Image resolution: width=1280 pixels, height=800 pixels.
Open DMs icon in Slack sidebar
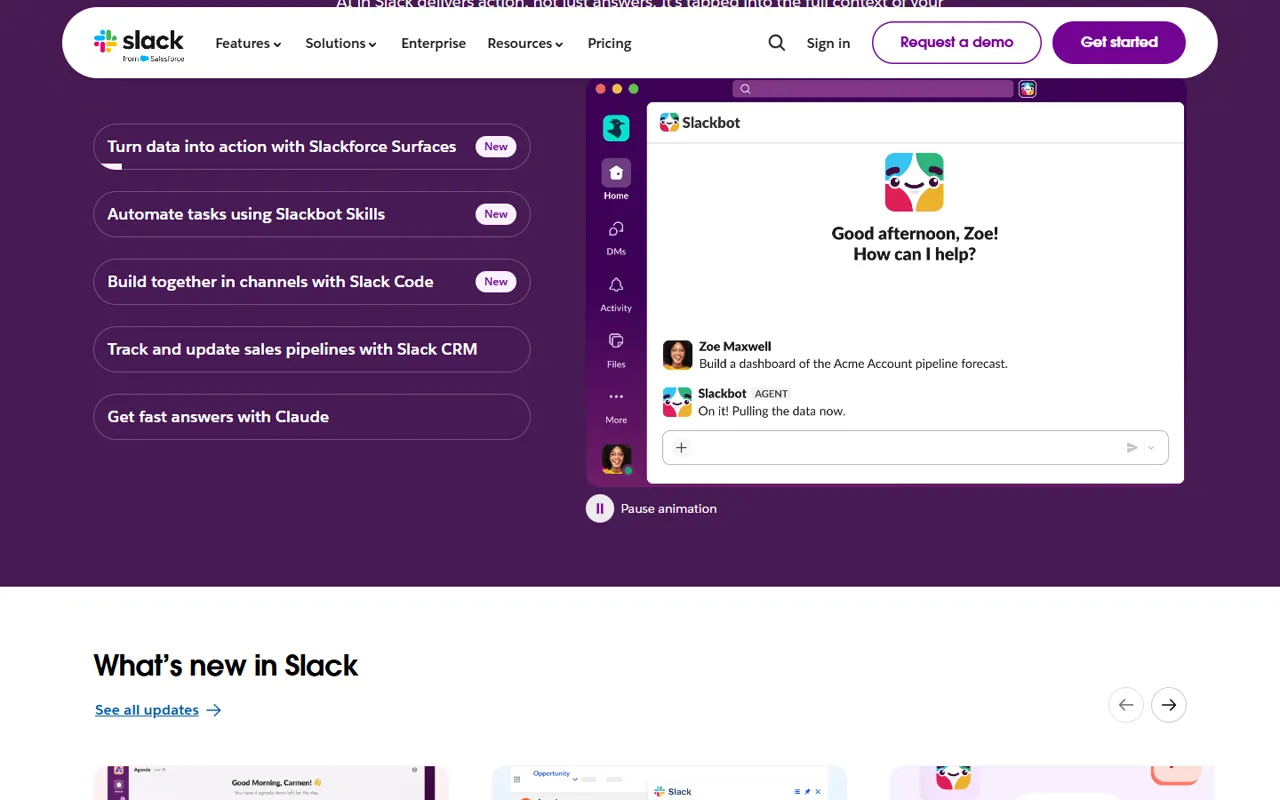click(616, 229)
